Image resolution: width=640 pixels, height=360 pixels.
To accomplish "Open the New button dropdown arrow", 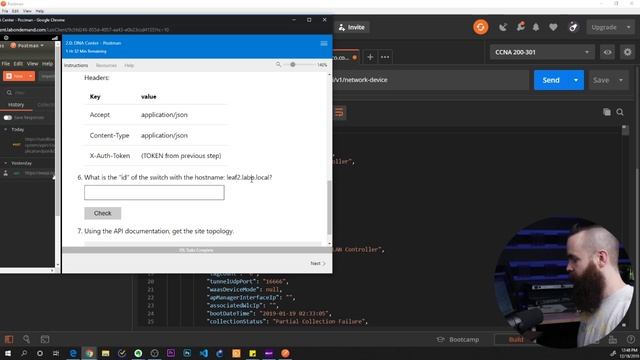I will pos(30,76).
